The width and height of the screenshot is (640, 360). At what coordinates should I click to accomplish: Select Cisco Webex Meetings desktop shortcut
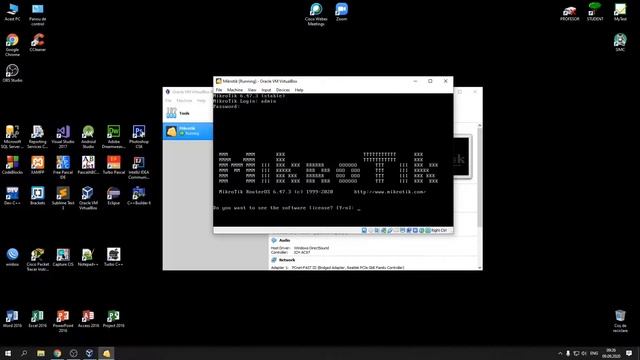click(316, 14)
